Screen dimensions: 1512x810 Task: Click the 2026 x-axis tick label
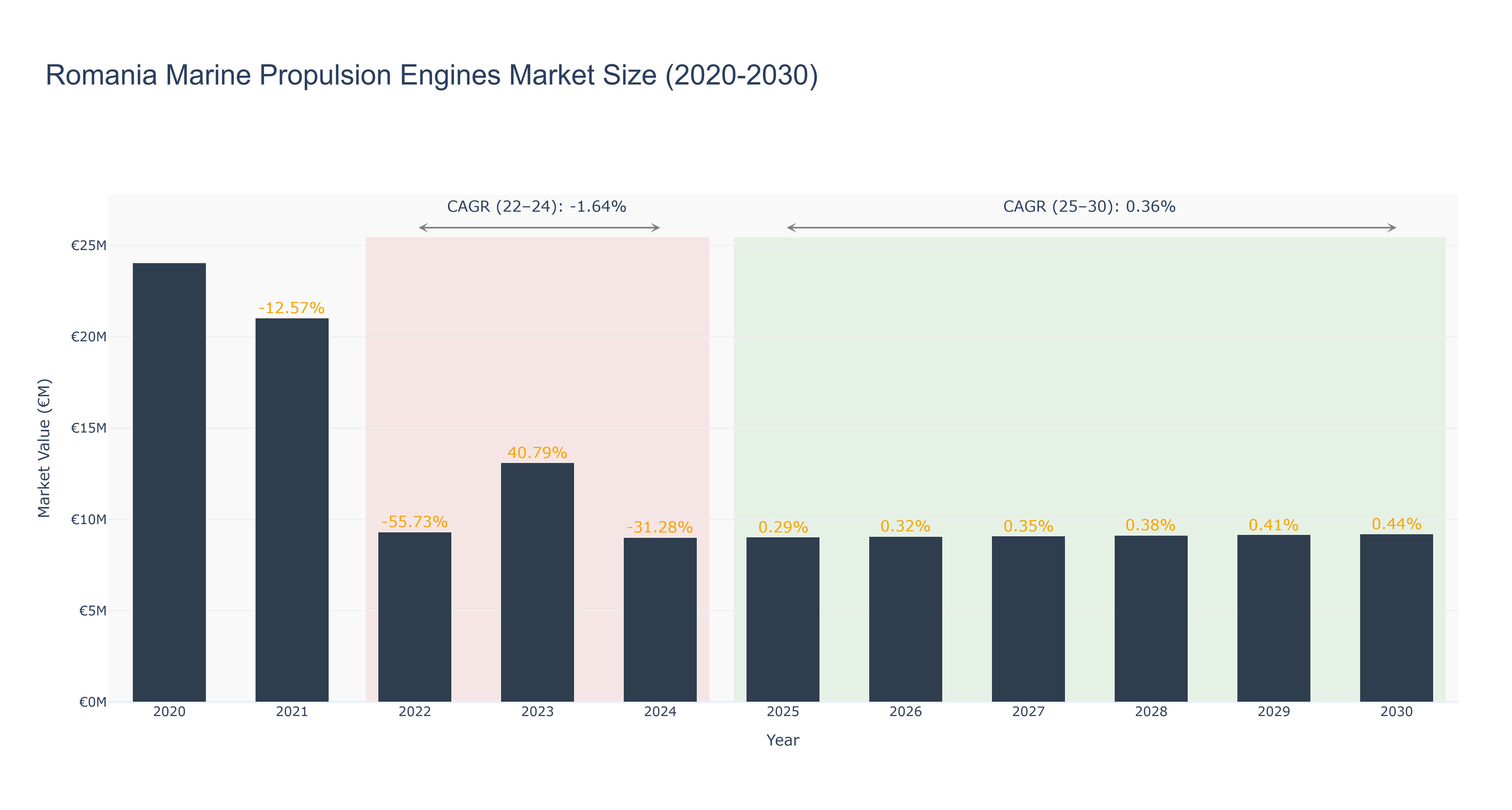click(905, 711)
